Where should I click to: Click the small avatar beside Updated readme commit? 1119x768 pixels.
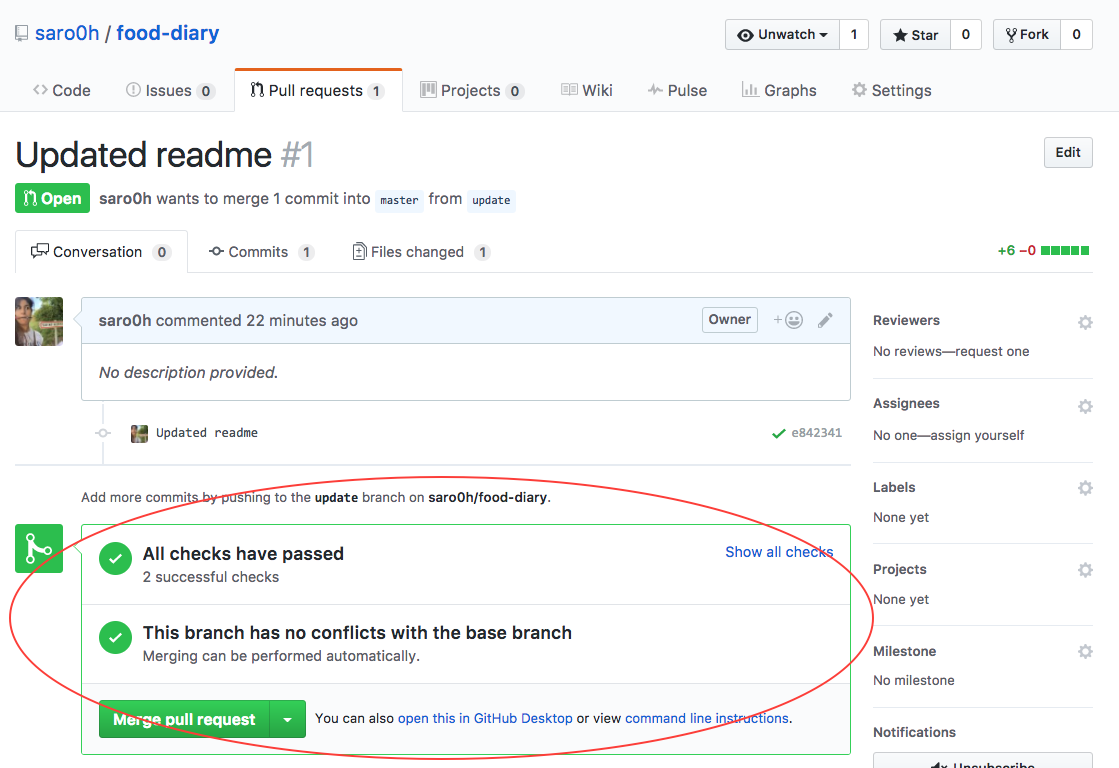click(139, 433)
